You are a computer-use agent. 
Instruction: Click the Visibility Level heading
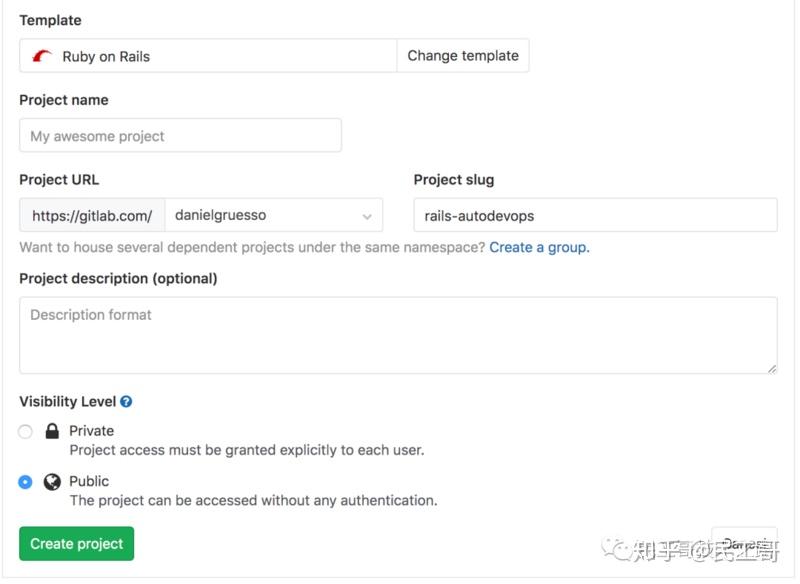(65, 401)
